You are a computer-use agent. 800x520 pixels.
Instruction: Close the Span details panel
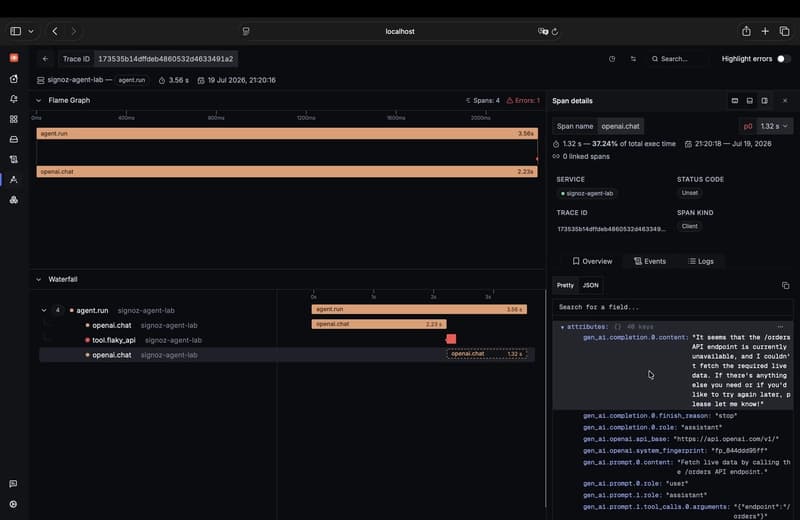pyautogui.click(x=785, y=101)
